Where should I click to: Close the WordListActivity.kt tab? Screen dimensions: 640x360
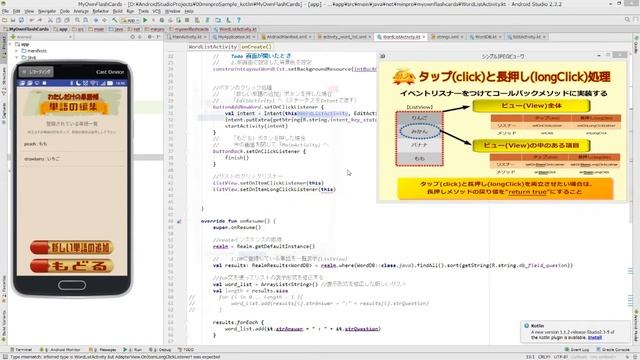[x=424, y=37]
